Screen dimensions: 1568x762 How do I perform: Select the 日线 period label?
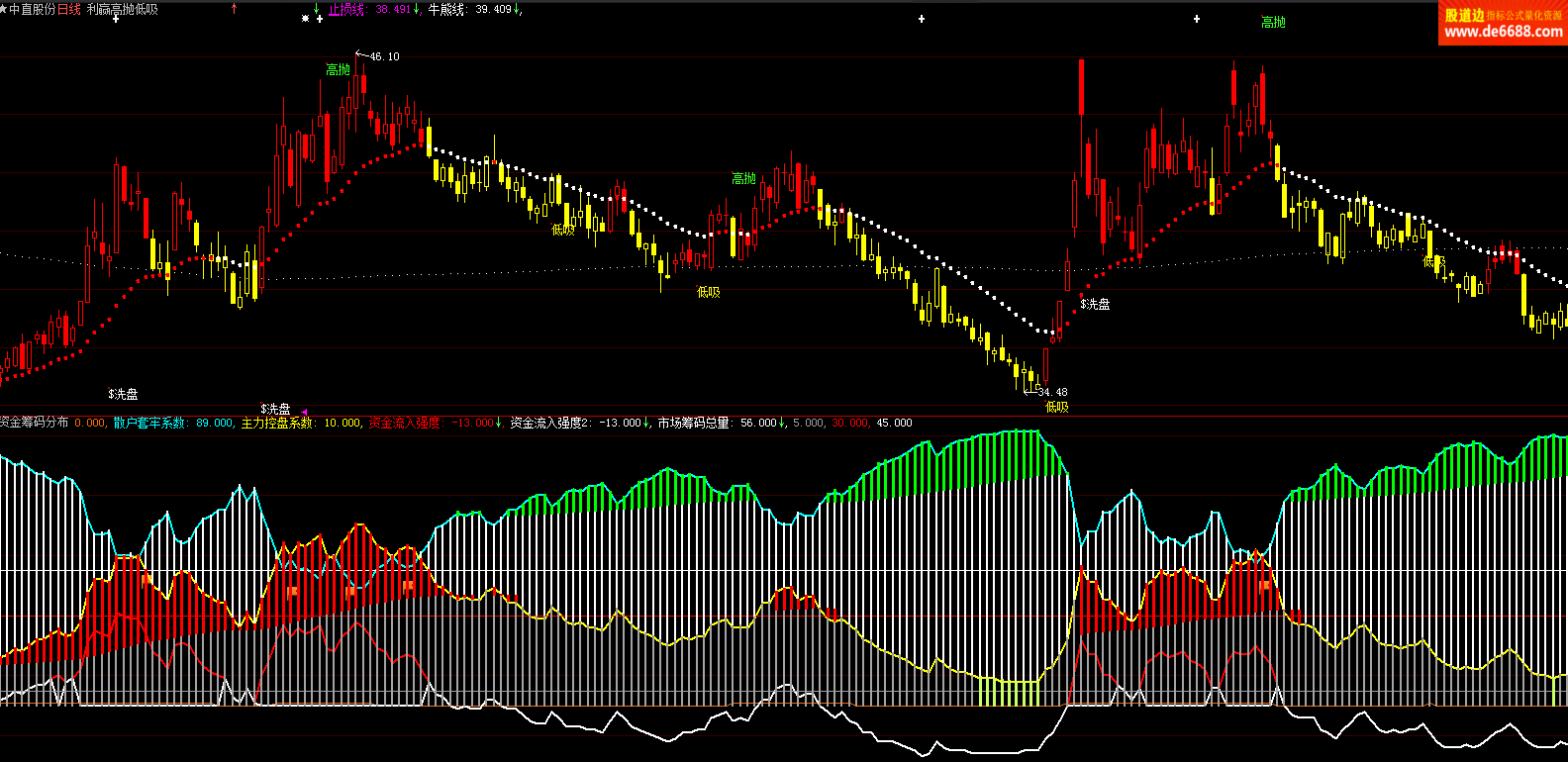(x=69, y=9)
